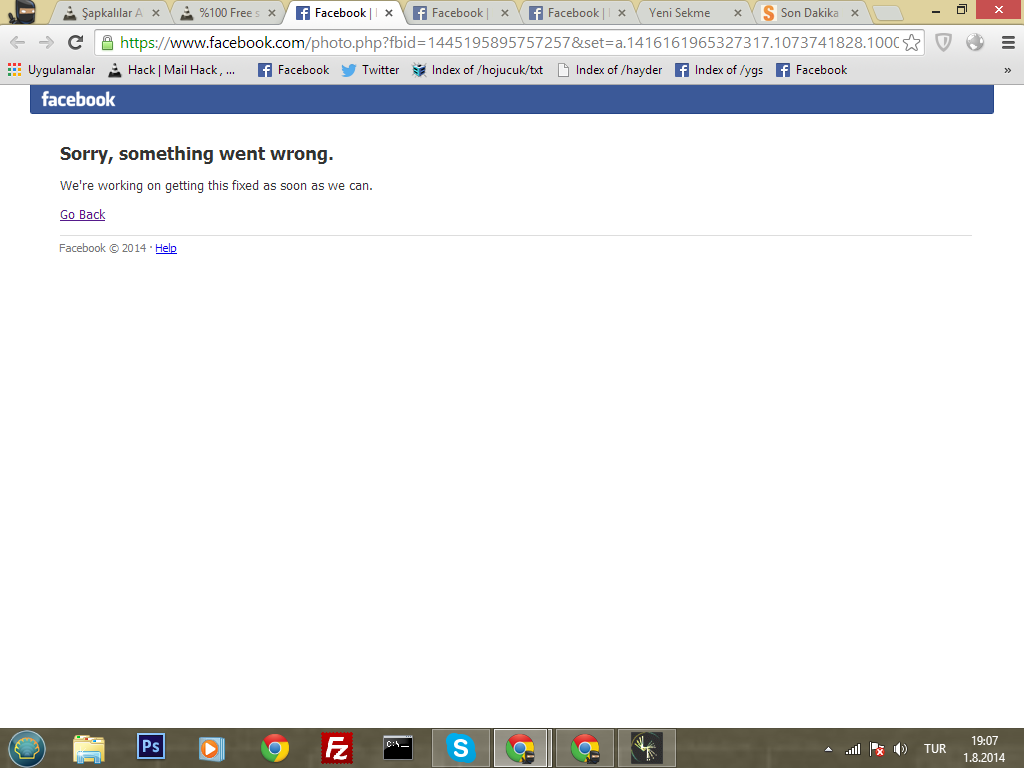Open the Command Prompt taskbar icon
Viewport: 1024px width, 768px height.
pyautogui.click(x=398, y=748)
